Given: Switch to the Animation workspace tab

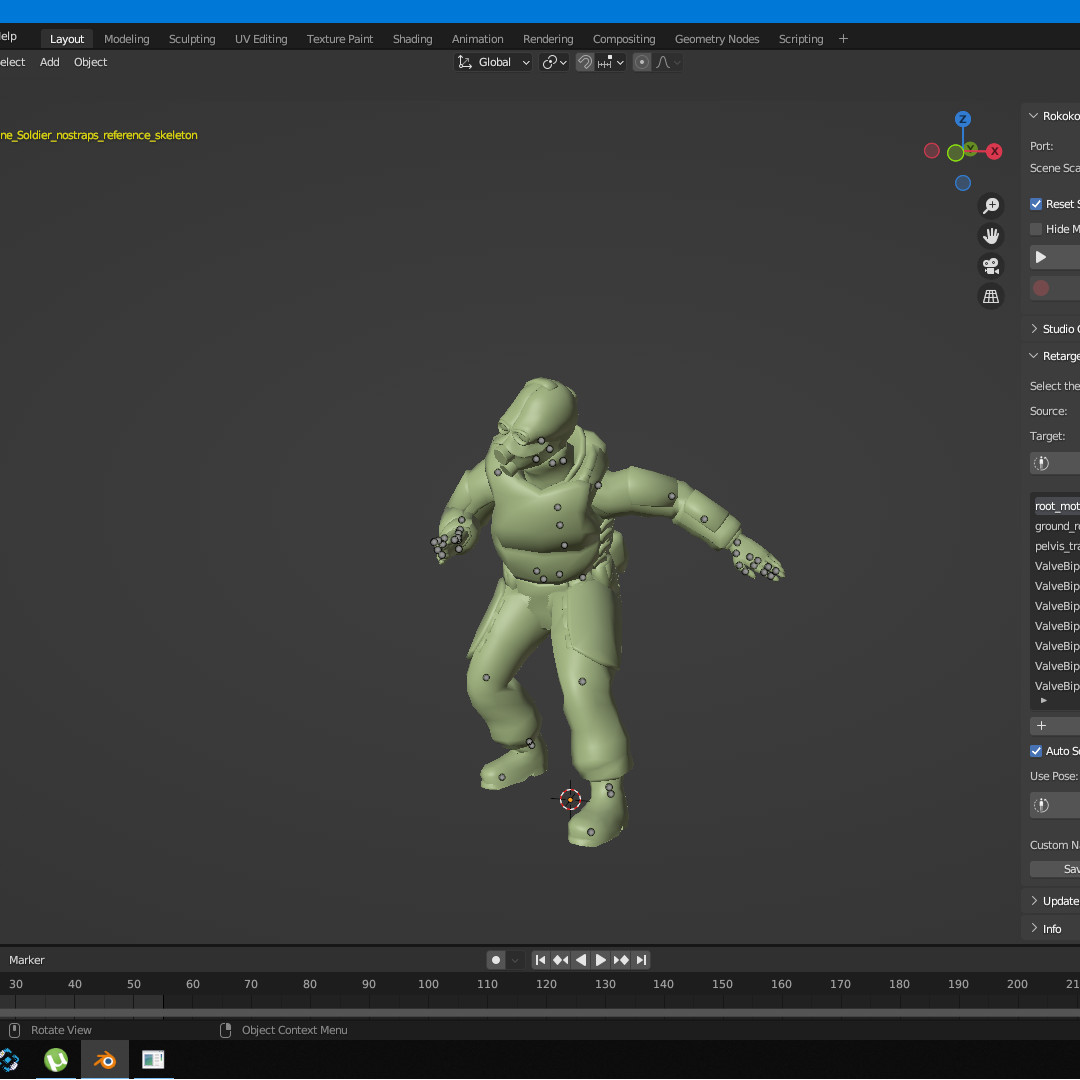Looking at the screenshot, I should point(477,39).
